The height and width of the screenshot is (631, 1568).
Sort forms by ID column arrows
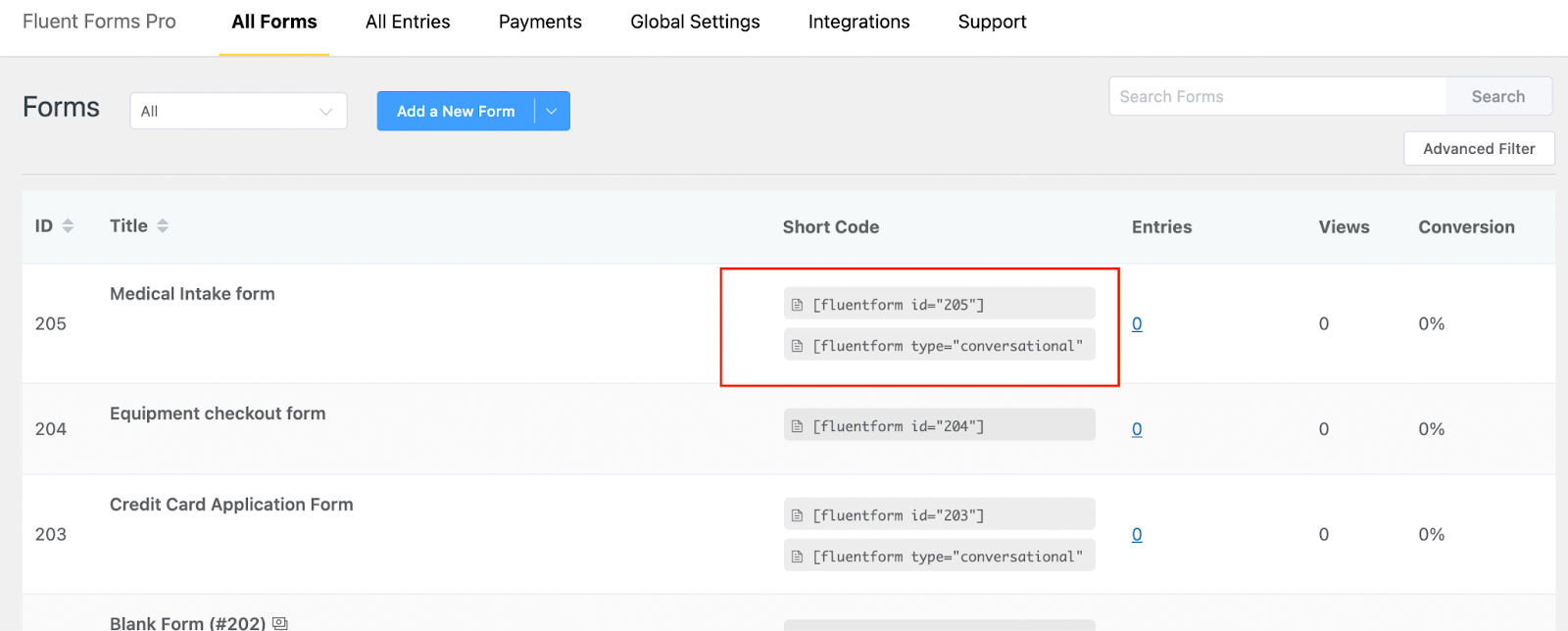[x=68, y=226]
